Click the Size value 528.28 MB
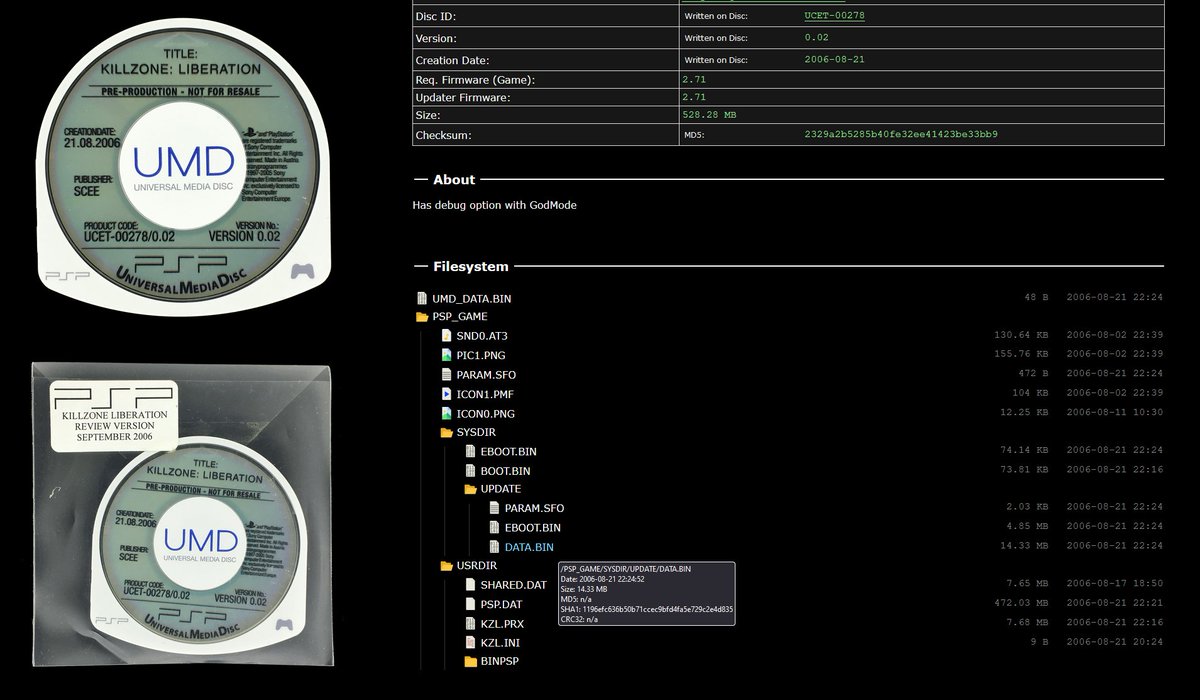1200x700 pixels. [x=709, y=116]
